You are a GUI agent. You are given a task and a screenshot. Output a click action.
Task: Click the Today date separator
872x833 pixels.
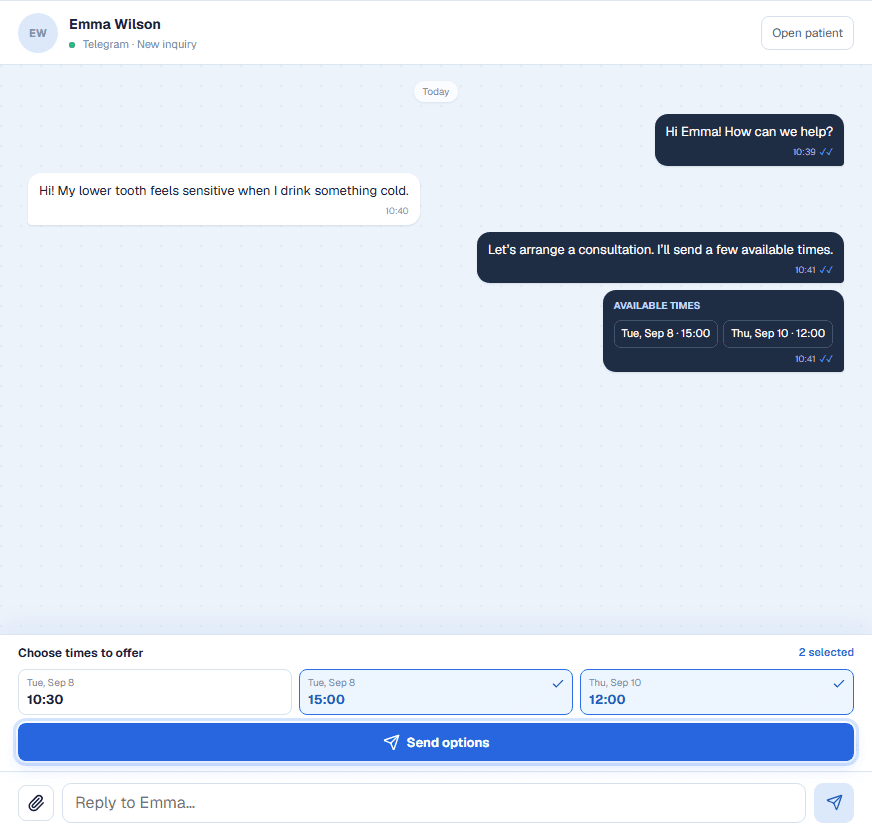click(x=435, y=92)
